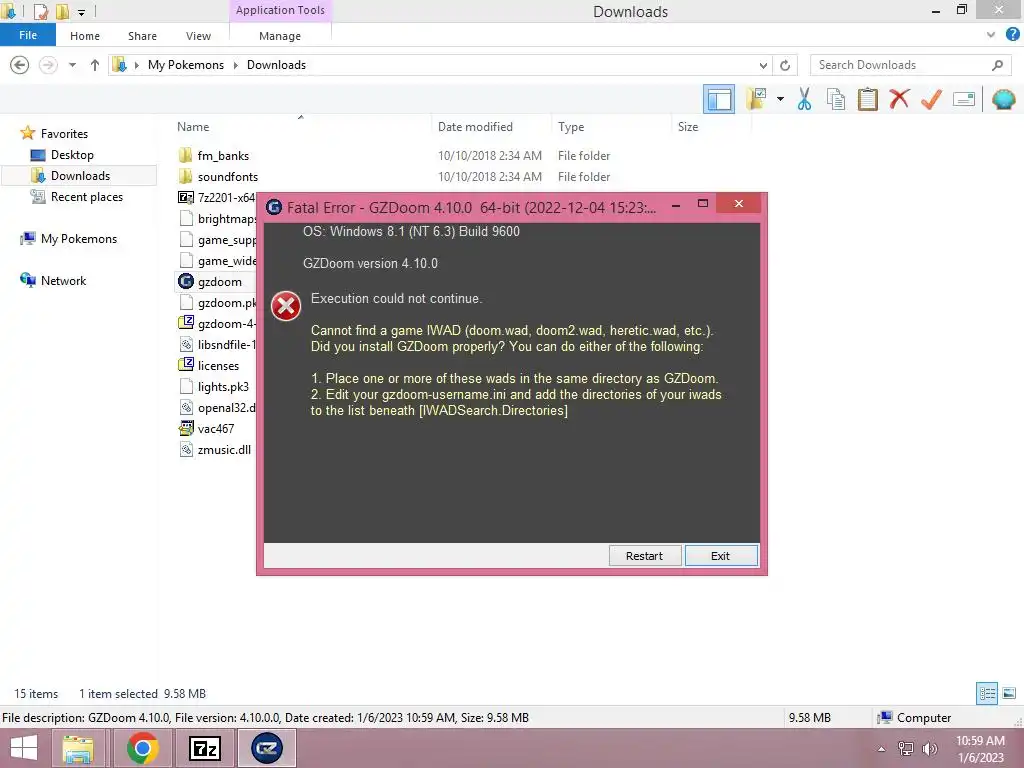Screen dimensions: 1024x768
Task: Click the globe shell icon in toolbar
Action: pos(1003,99)
